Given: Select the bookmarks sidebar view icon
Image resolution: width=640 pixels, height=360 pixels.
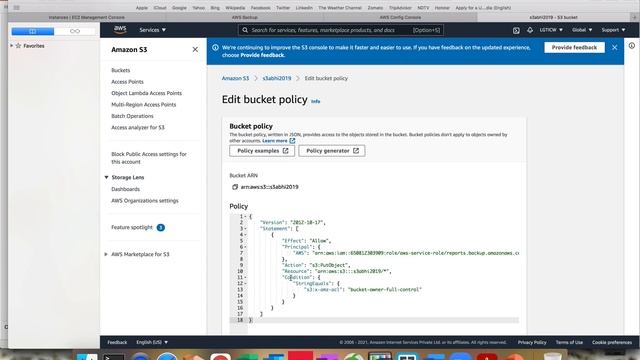Looking at the screenshot, I should 33,31.
